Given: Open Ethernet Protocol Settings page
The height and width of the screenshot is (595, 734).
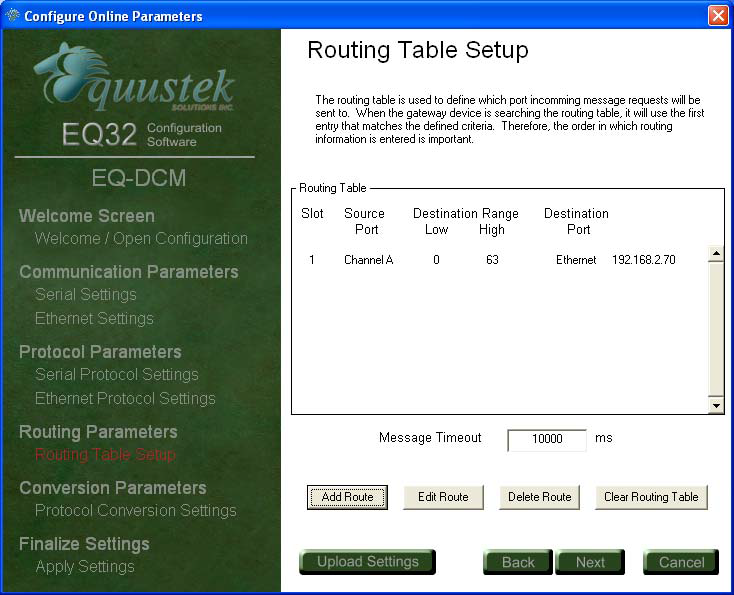Looking at the screenshot, I should 125,398.
